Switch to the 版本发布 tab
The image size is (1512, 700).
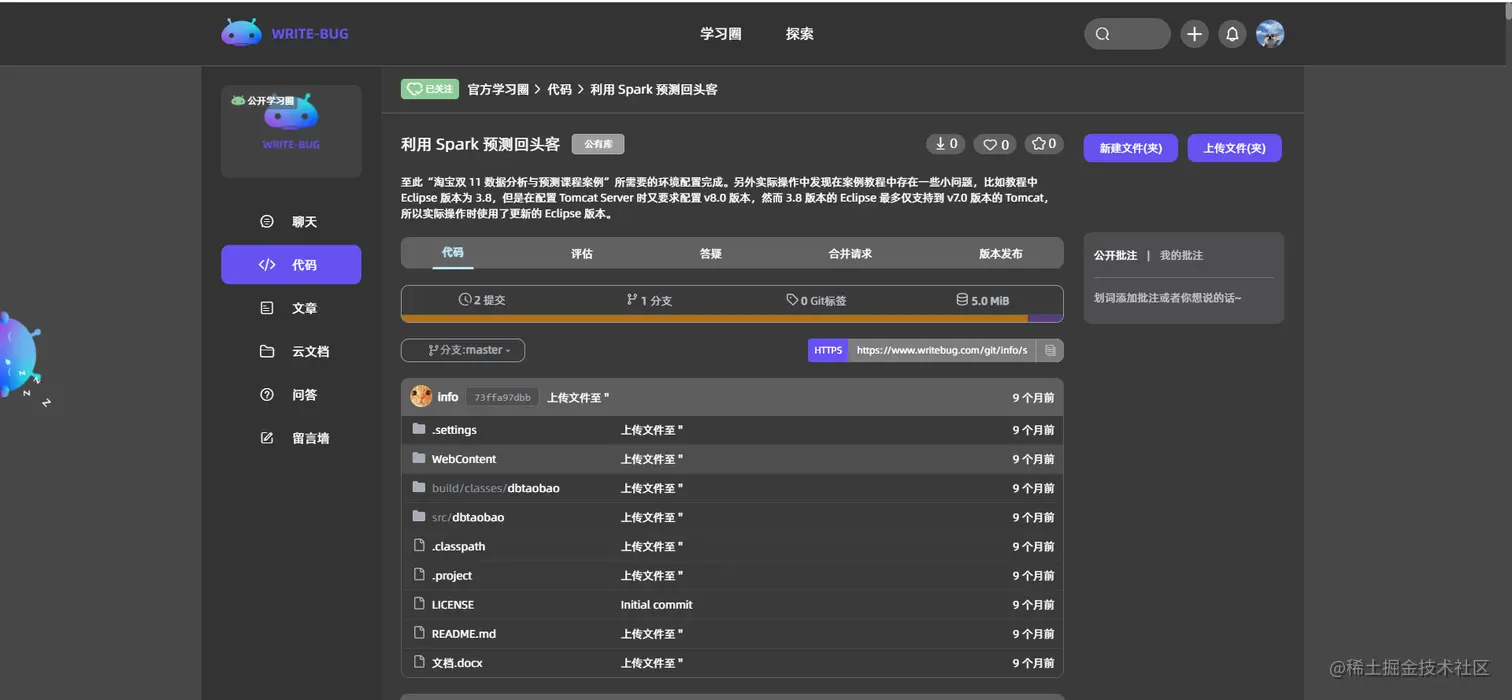click(x=1001, y=254)
